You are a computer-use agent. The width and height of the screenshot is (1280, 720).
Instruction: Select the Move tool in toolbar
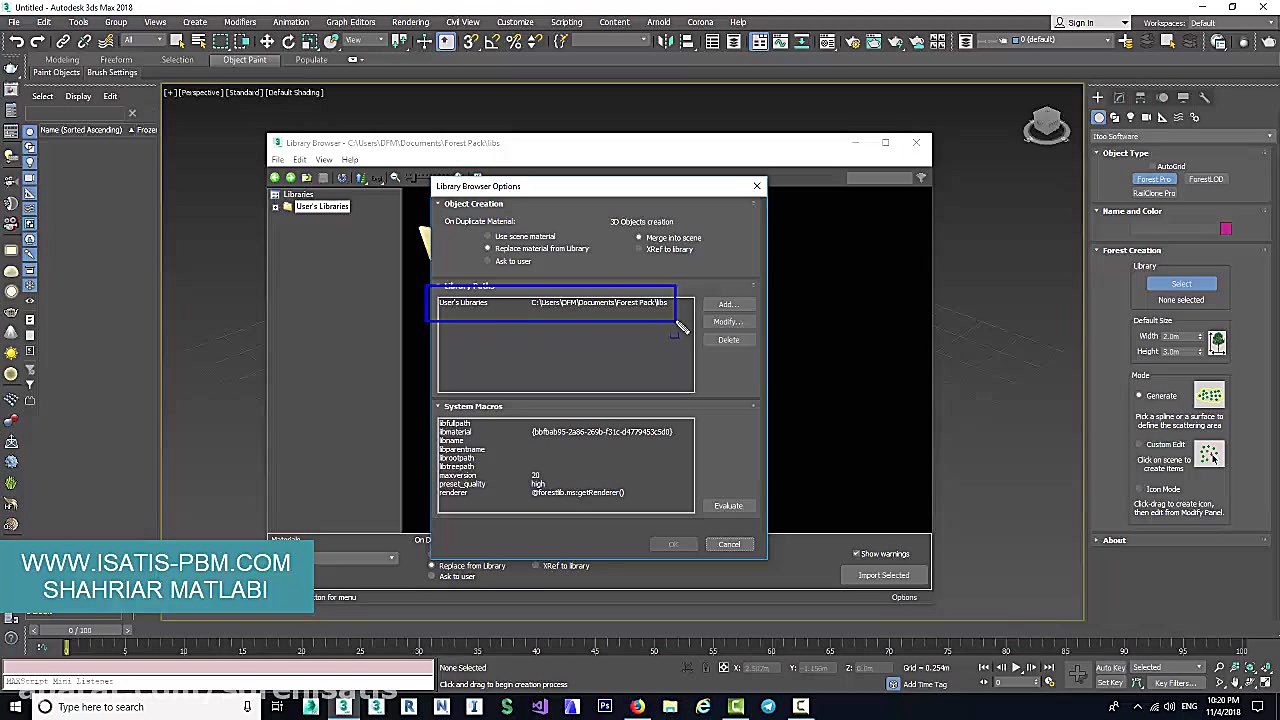click(267, 41)
